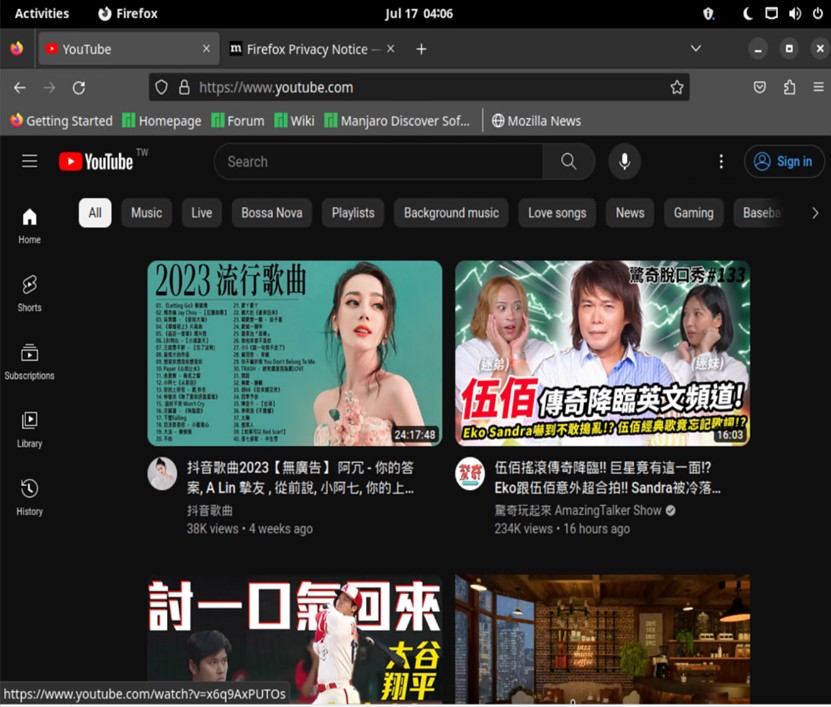Image resolution: width=831 pixels, height=707 pixels.
Task: Select the Background music filter chip
Action: click(451, 213)
